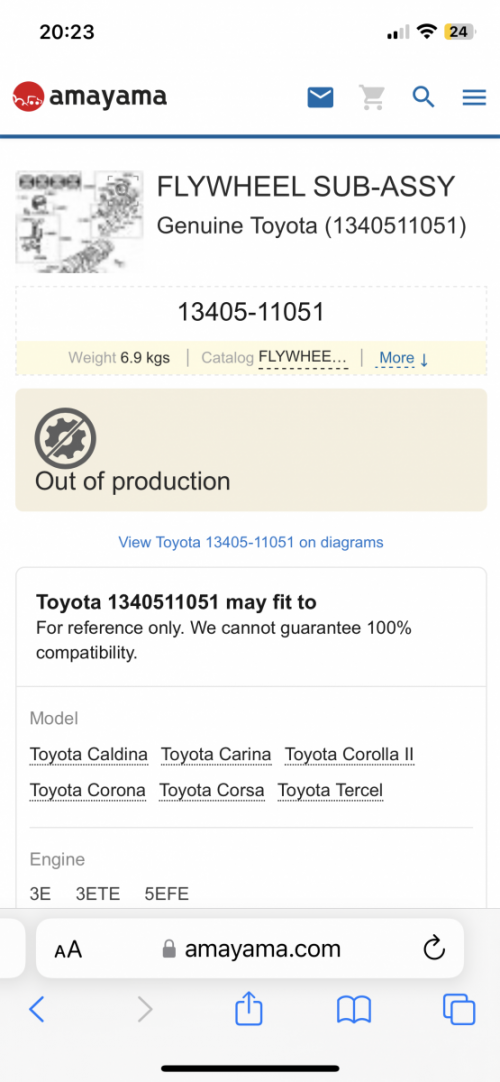This screenshot has width=500, height=1082.
Task: View Toyota 13405-11051 on diagrams
Action: (x=251, y=542)
